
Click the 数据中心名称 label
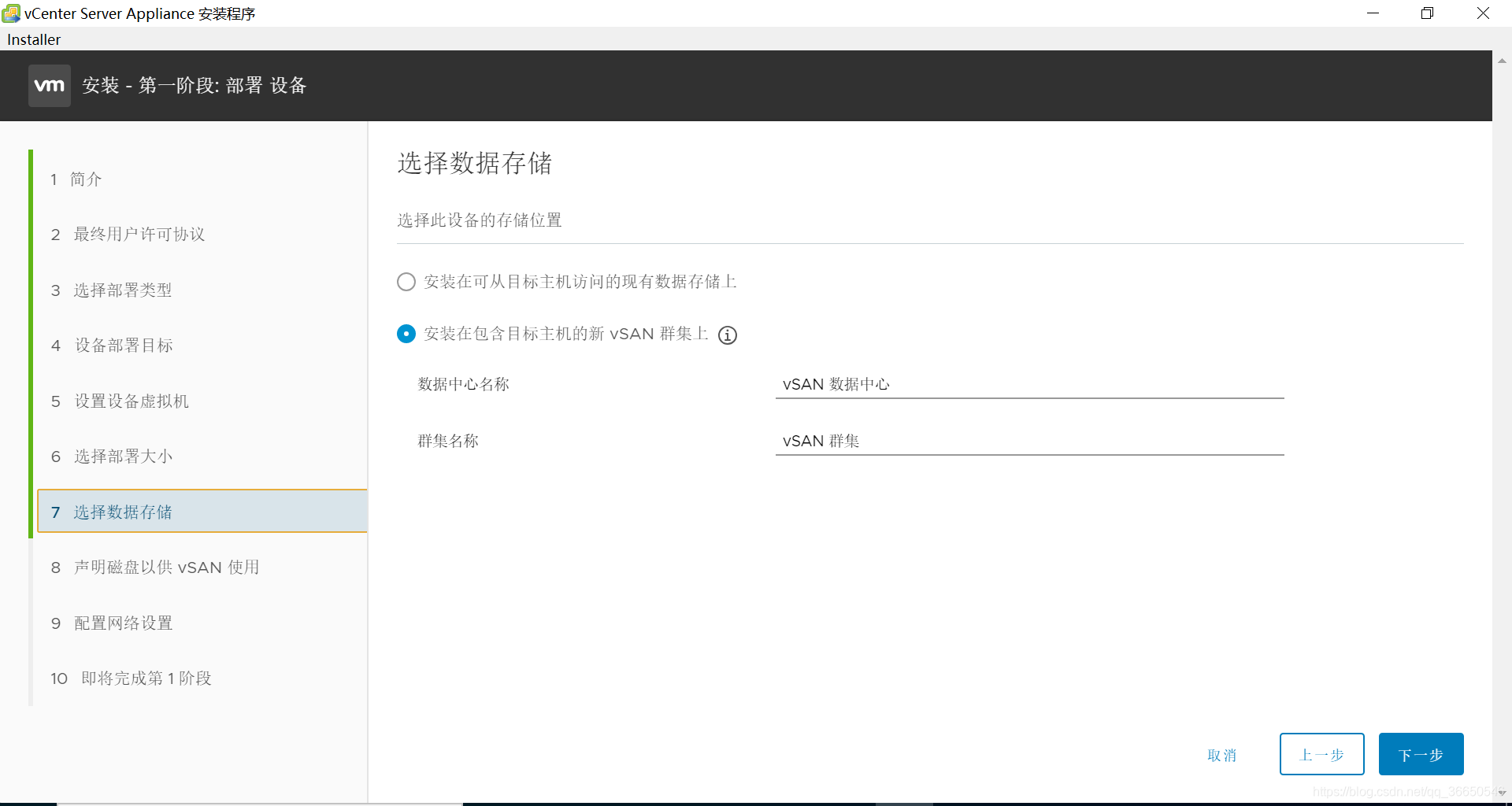pyautogui.click(x=464, y=384)
